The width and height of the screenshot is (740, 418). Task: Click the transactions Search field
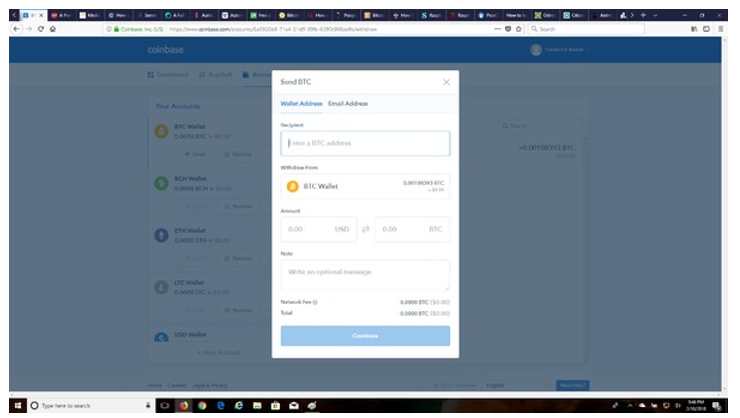[541, 125]
